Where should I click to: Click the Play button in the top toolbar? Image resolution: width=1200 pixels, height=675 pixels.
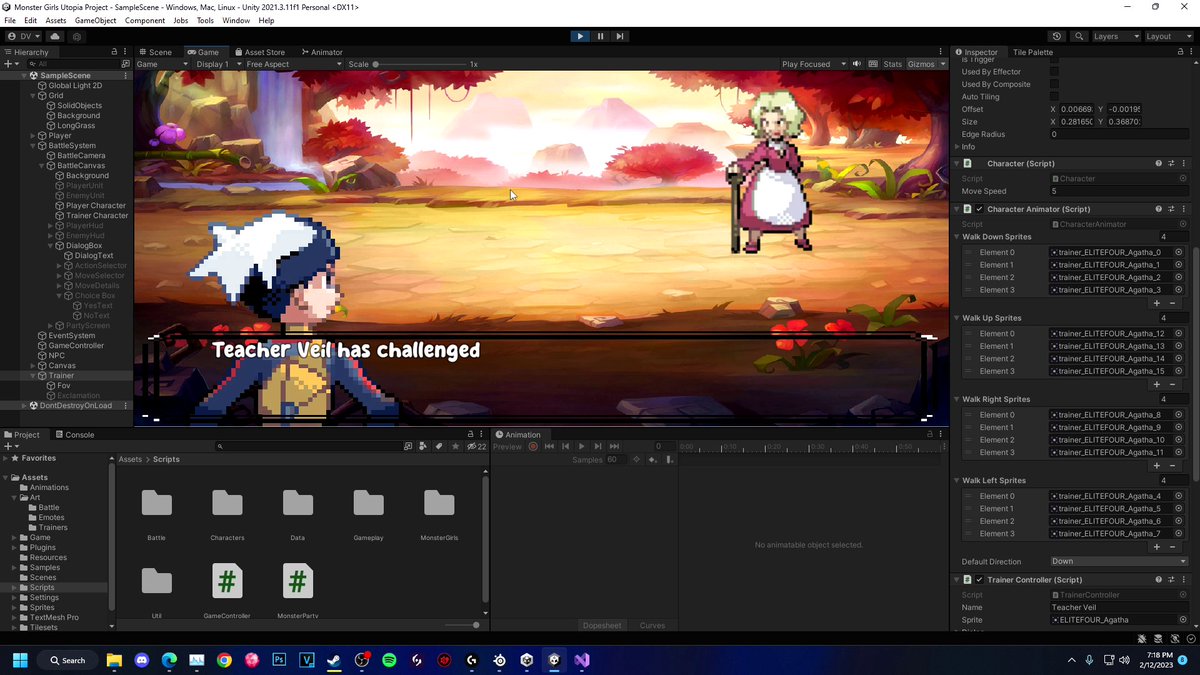580,36
